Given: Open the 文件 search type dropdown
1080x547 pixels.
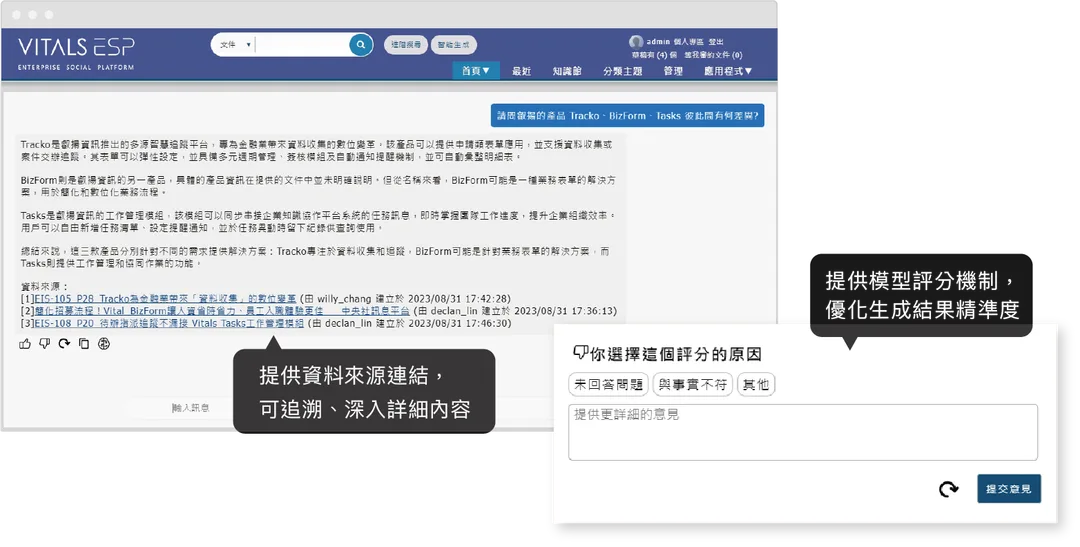Looking at the screenshot, I should (236, 45).
